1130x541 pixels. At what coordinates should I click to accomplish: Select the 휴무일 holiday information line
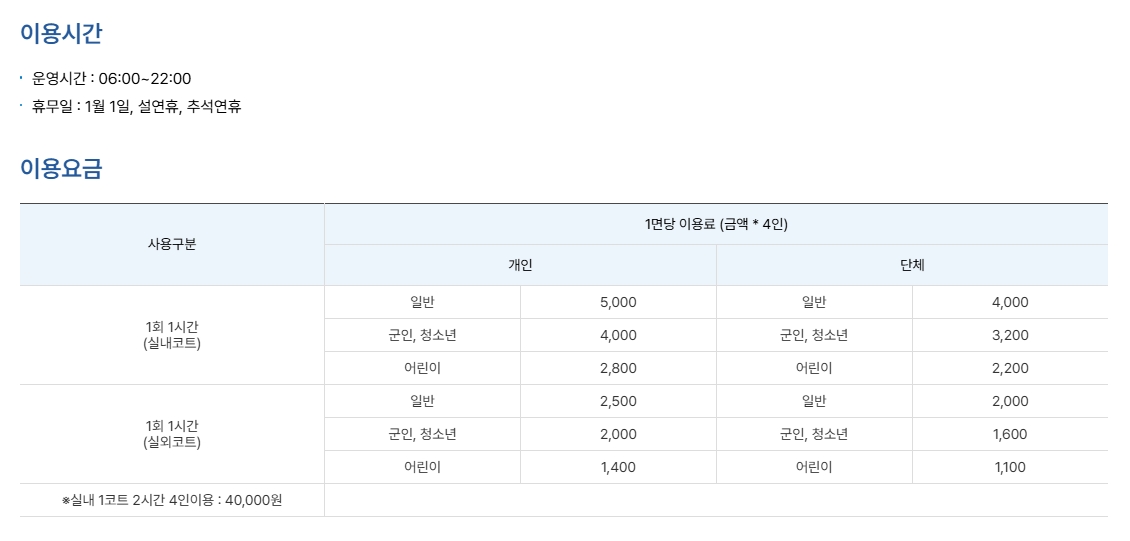[x=136, y=106]
